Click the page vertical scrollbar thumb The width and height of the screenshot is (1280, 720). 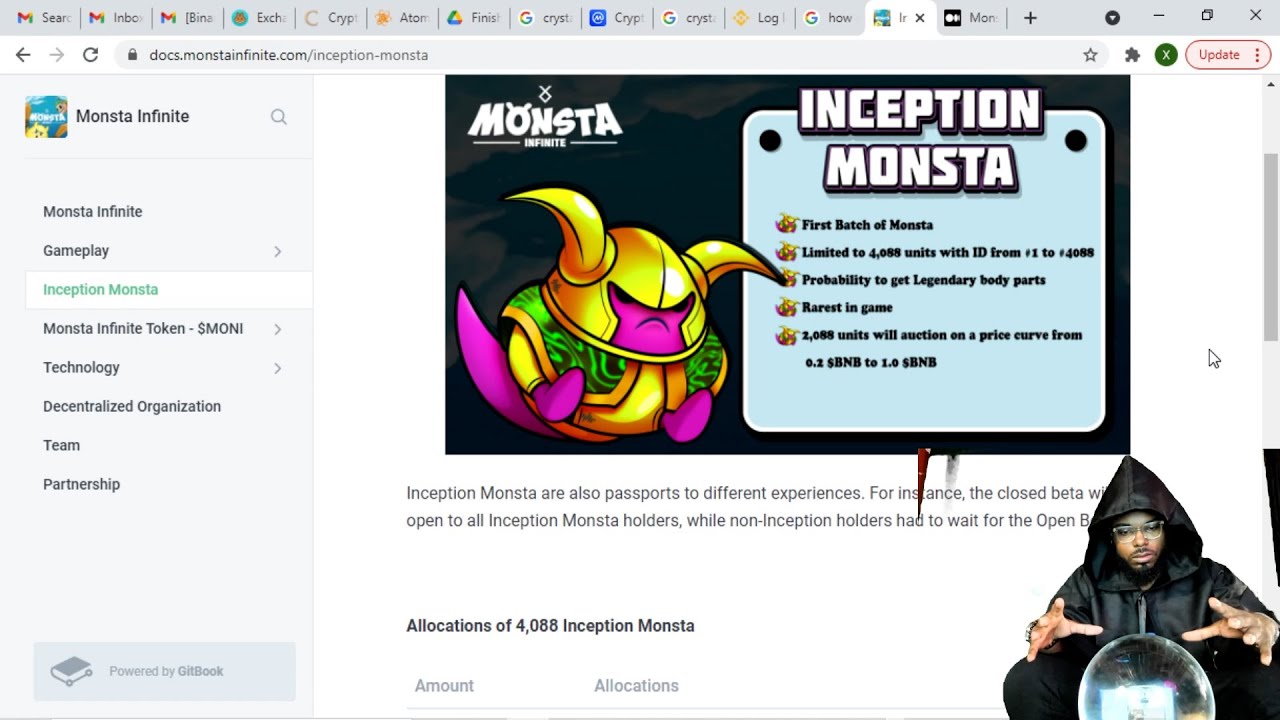point(1271,247)
